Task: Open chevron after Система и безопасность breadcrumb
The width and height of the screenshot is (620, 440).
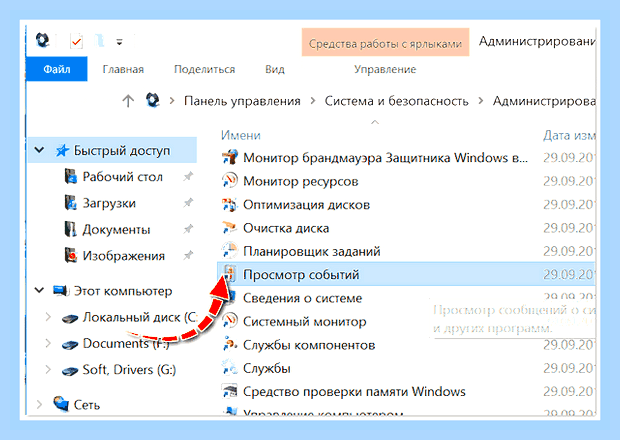Action: (480, 101)
